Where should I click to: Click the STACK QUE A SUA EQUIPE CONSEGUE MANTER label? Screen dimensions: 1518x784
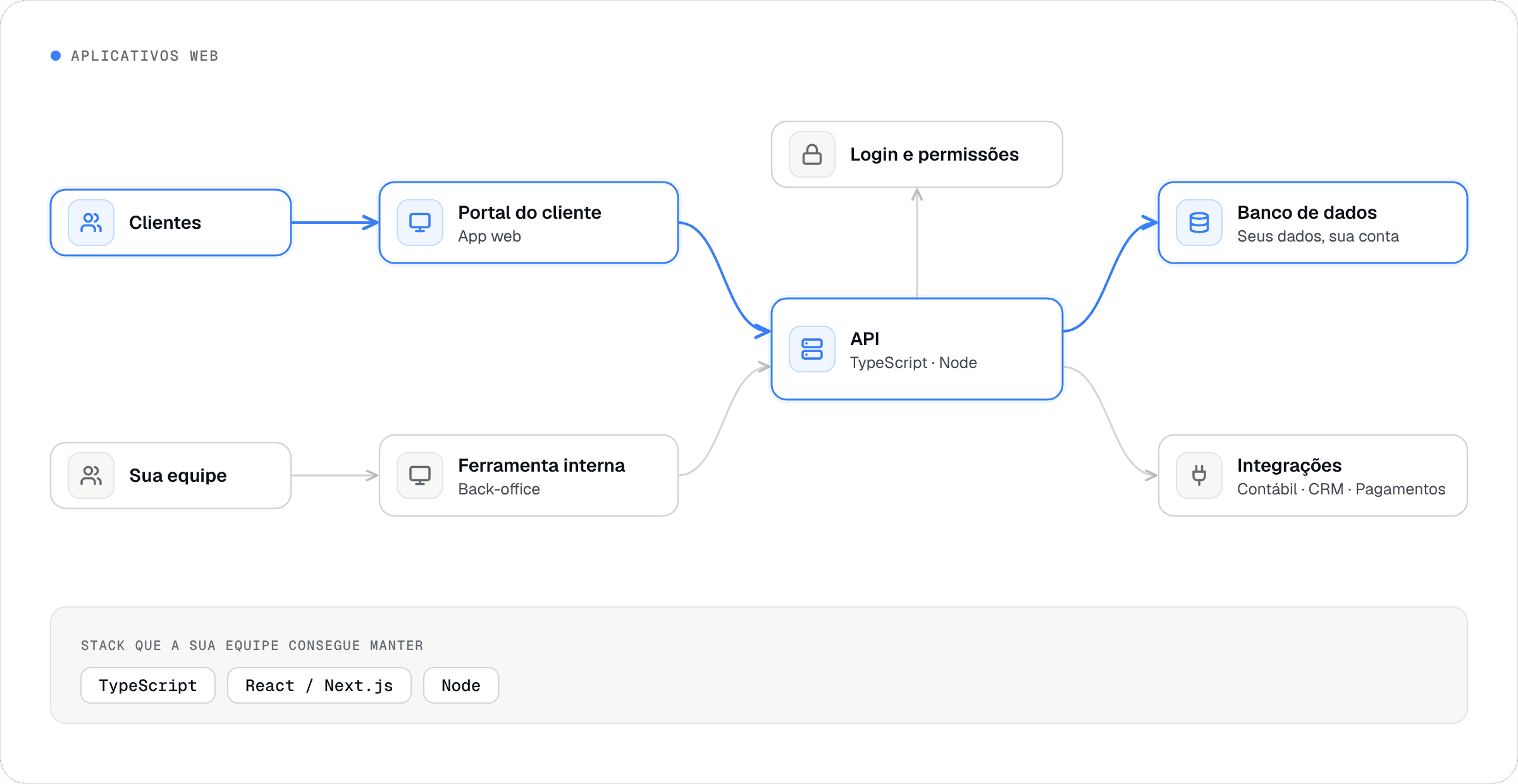coord(252,646)
